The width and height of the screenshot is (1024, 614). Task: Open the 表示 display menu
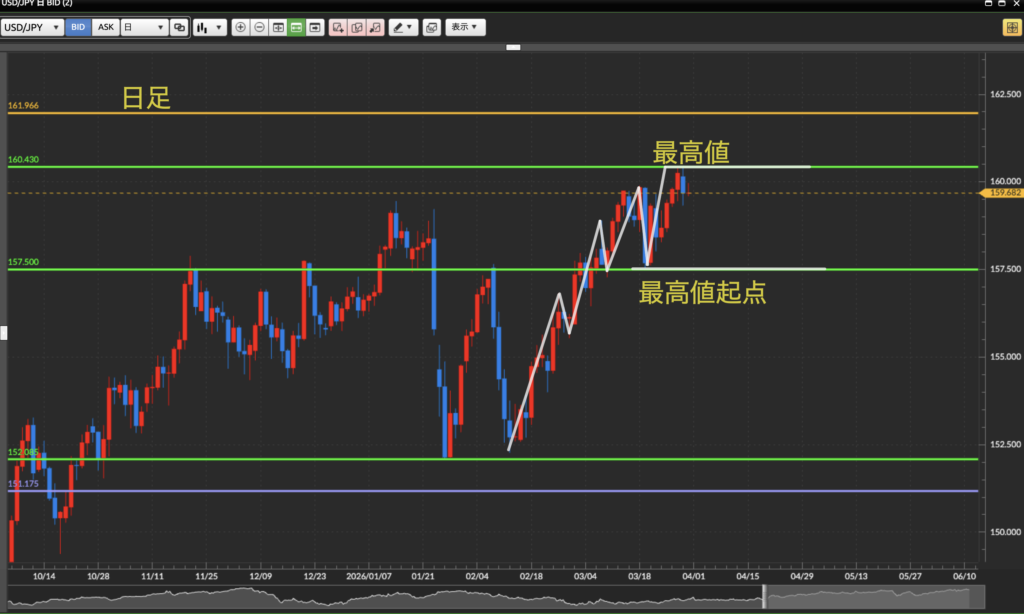point(465,28)
